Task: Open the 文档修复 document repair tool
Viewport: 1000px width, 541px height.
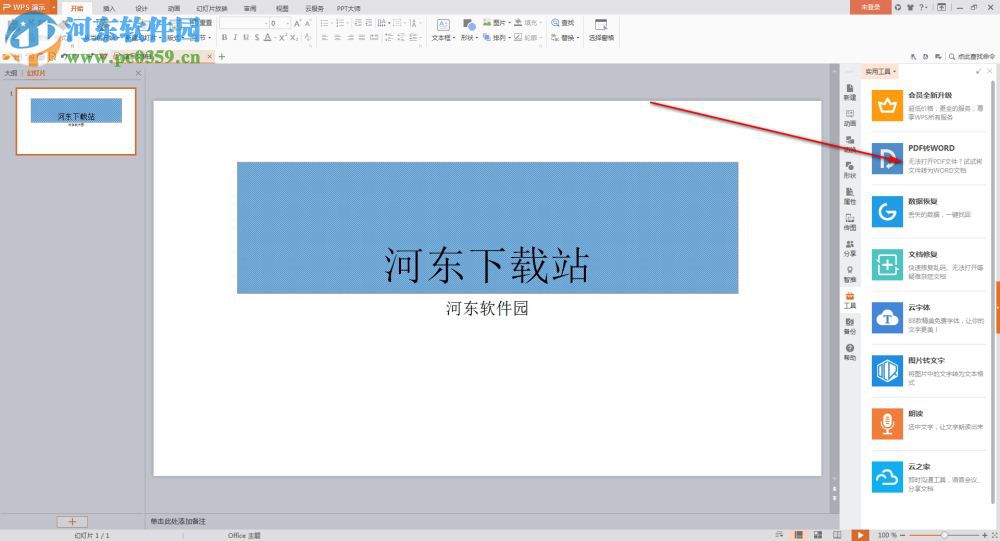Action: 929,265
